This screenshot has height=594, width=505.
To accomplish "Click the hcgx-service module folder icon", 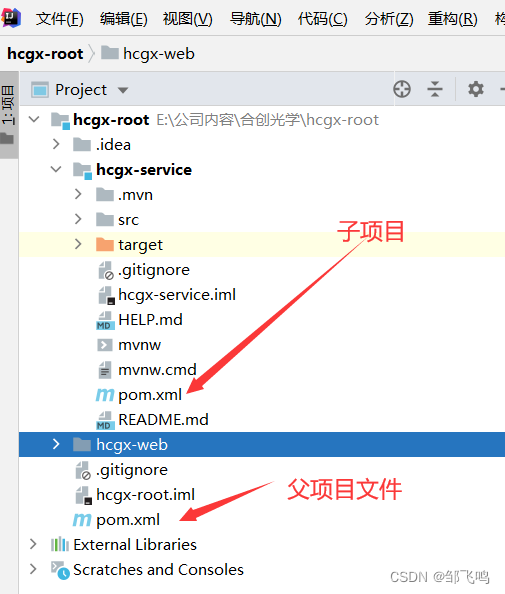I will 83,170.
